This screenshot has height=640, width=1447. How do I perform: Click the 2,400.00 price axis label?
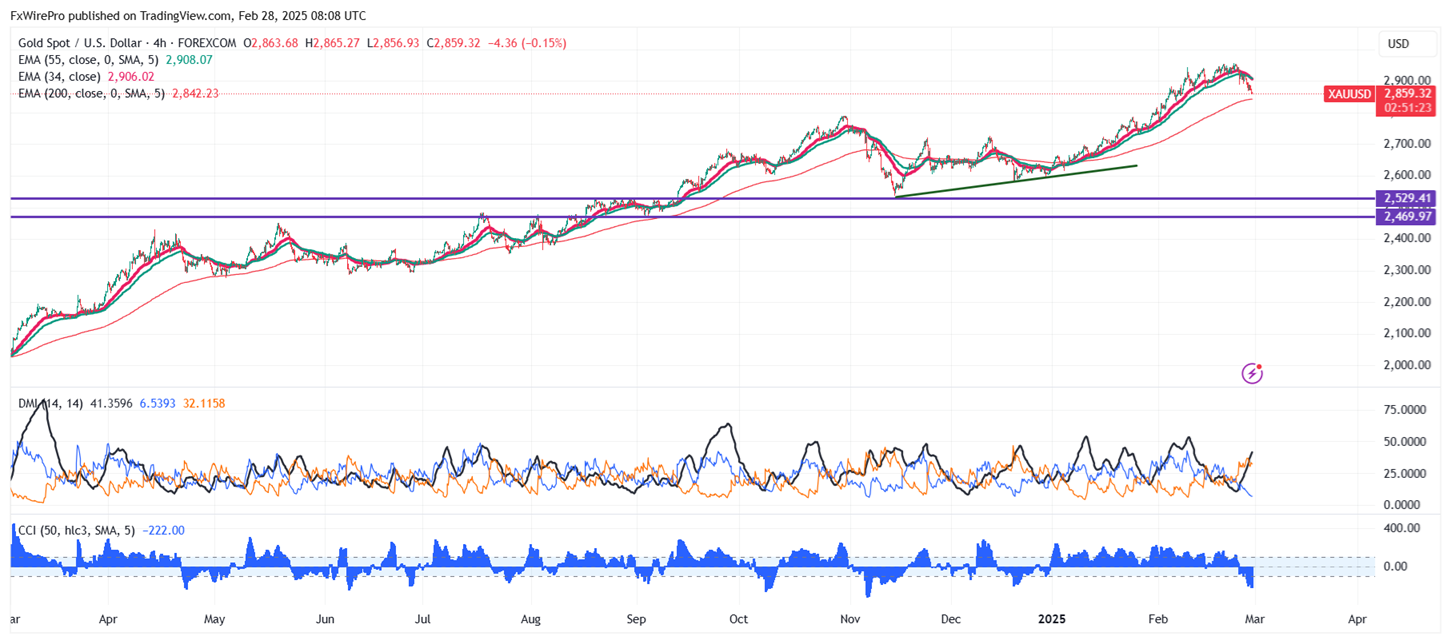(1406, 238)
